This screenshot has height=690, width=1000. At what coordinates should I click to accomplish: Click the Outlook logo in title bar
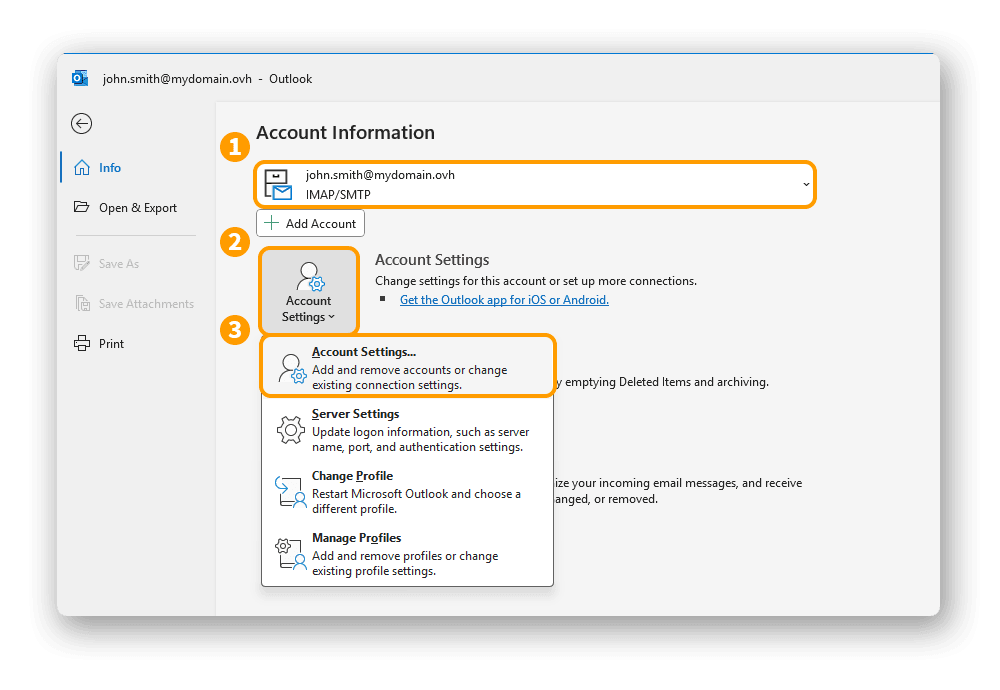[80, 78]
